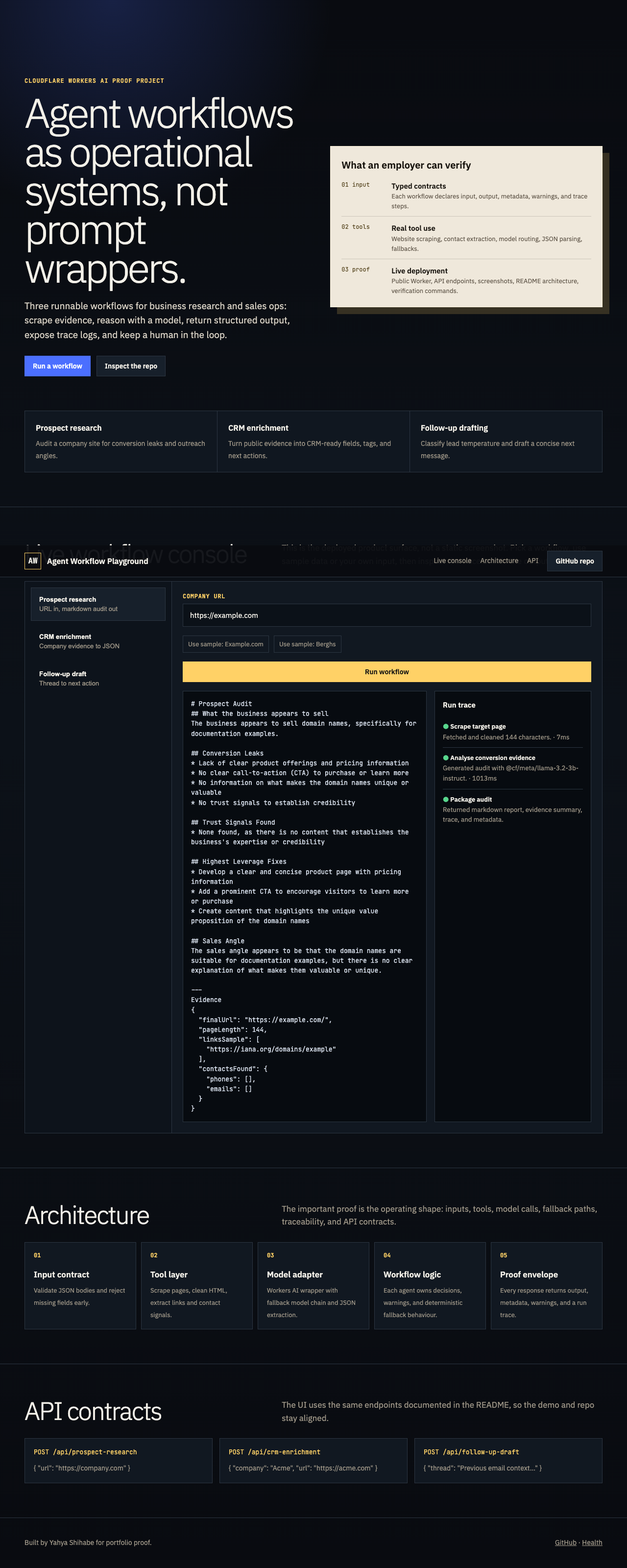This screenshot has height=1568, width=627.
Task: Click green dot beside Package audit
Action: (x=446, y=799)
